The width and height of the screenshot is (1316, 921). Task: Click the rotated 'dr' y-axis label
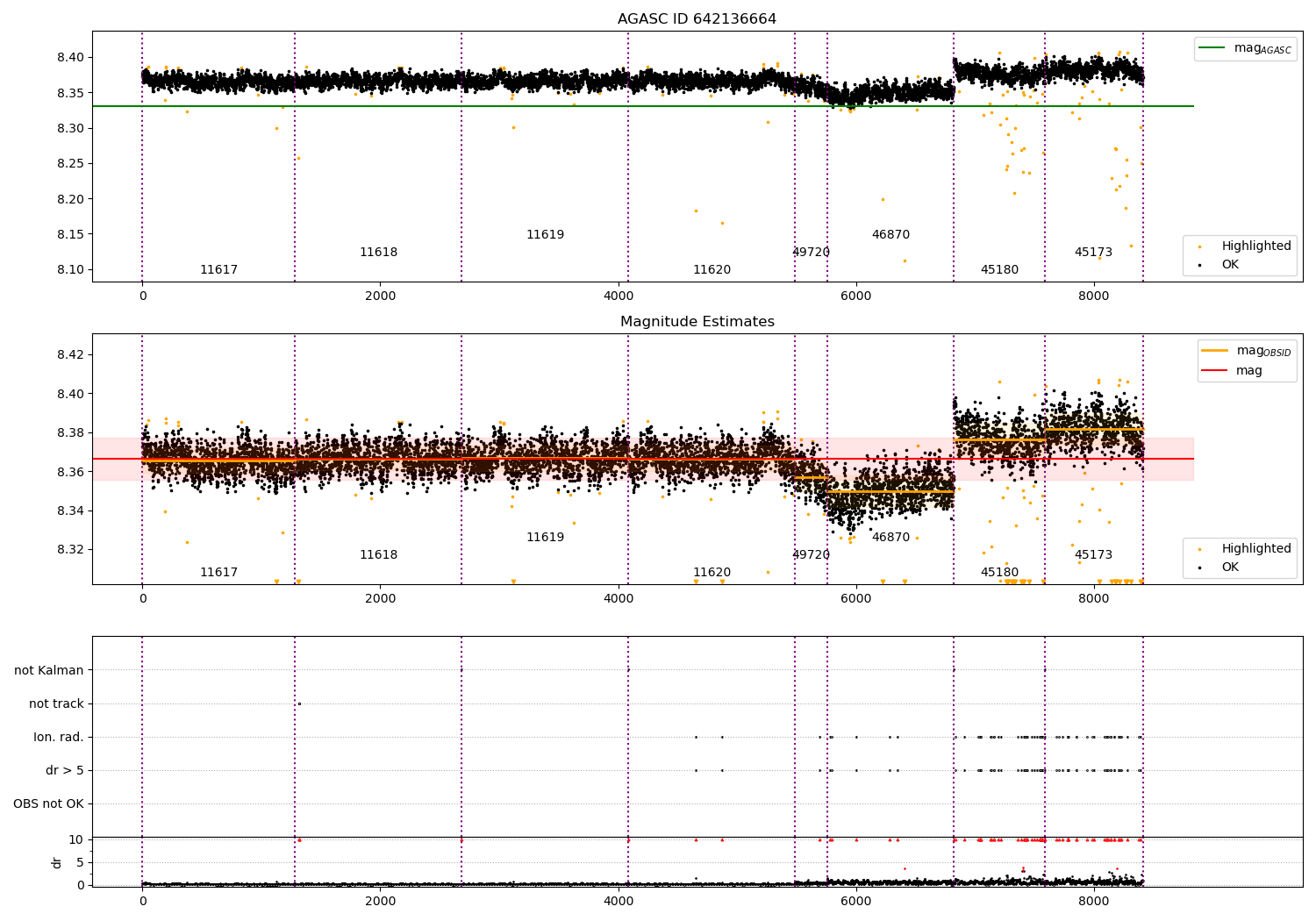(x=57, y=863)
